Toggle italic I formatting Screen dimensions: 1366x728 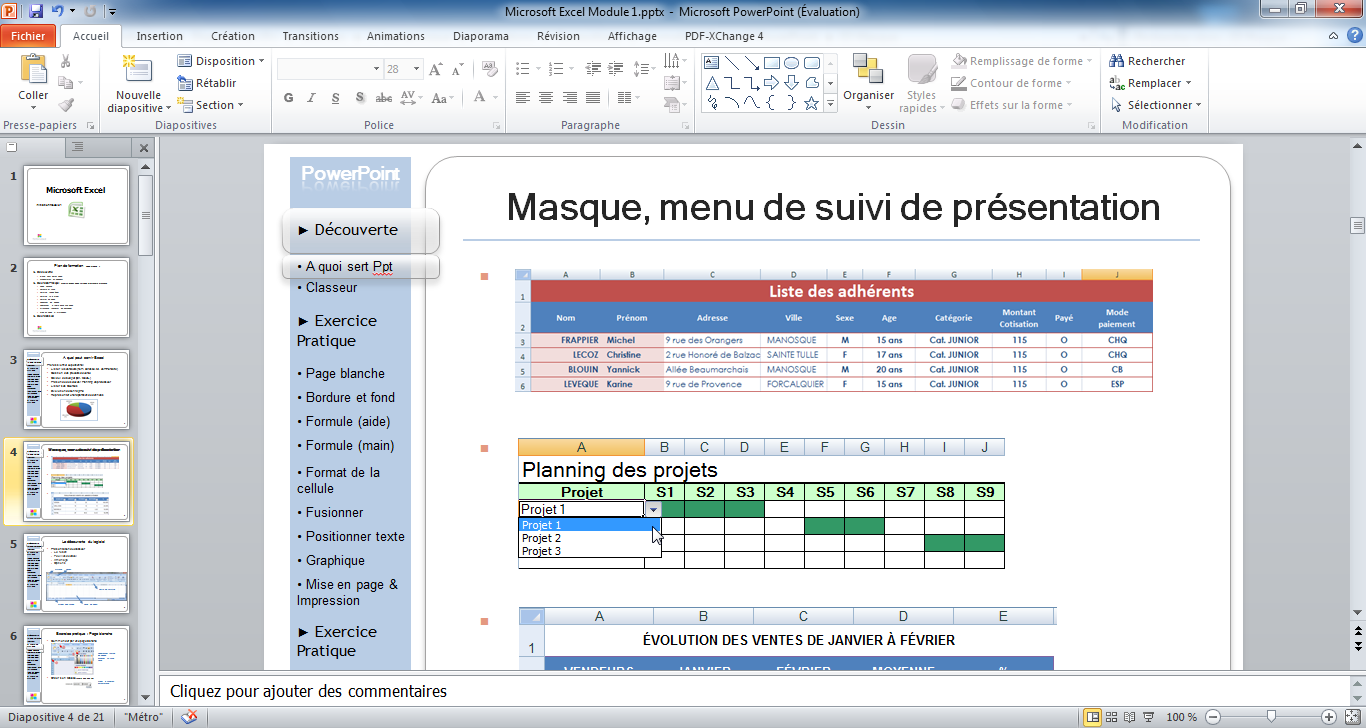(x=312, y=97)
